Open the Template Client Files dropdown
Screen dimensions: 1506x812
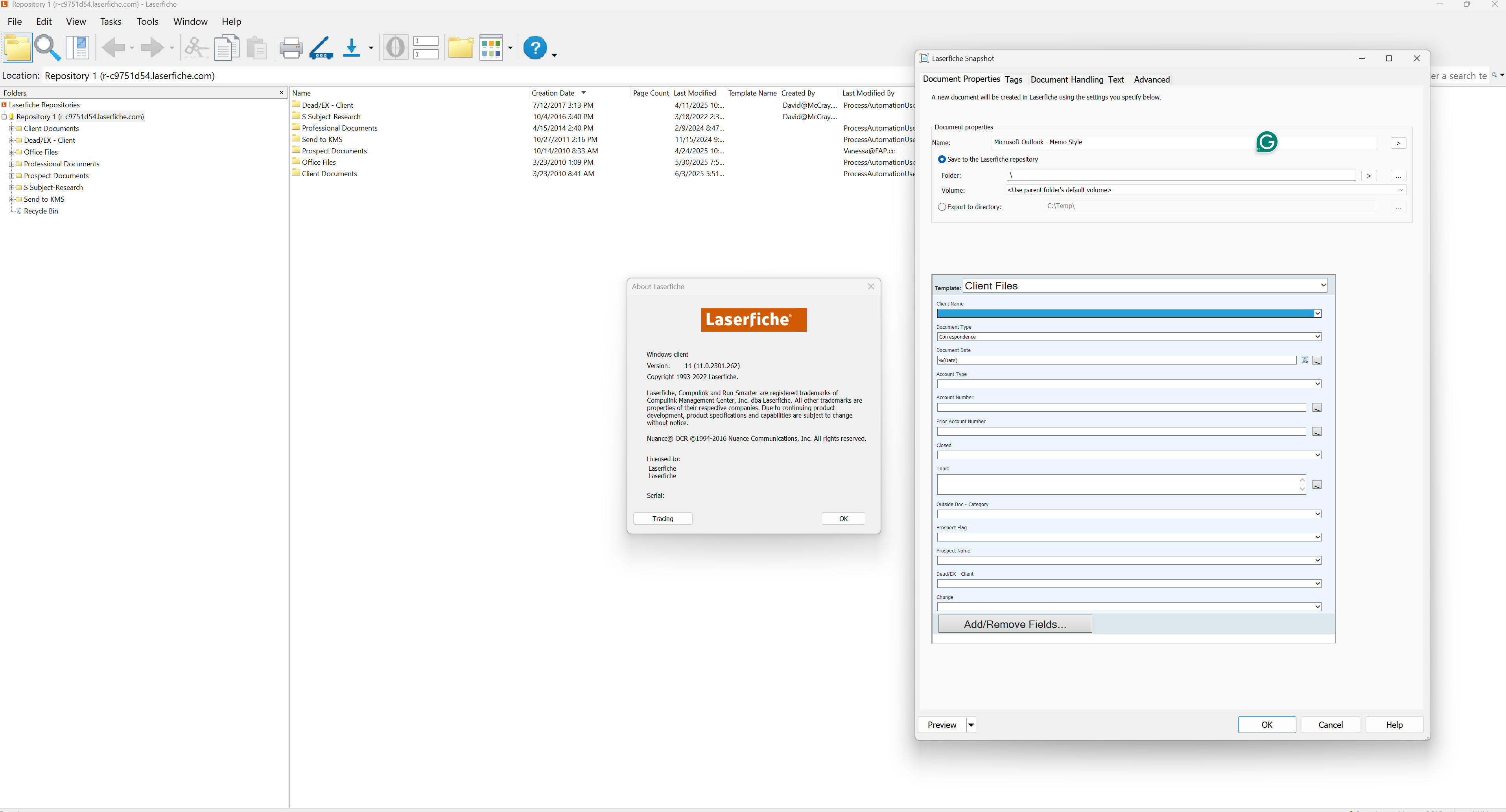pyautogui.click(x=1323, y=285)
